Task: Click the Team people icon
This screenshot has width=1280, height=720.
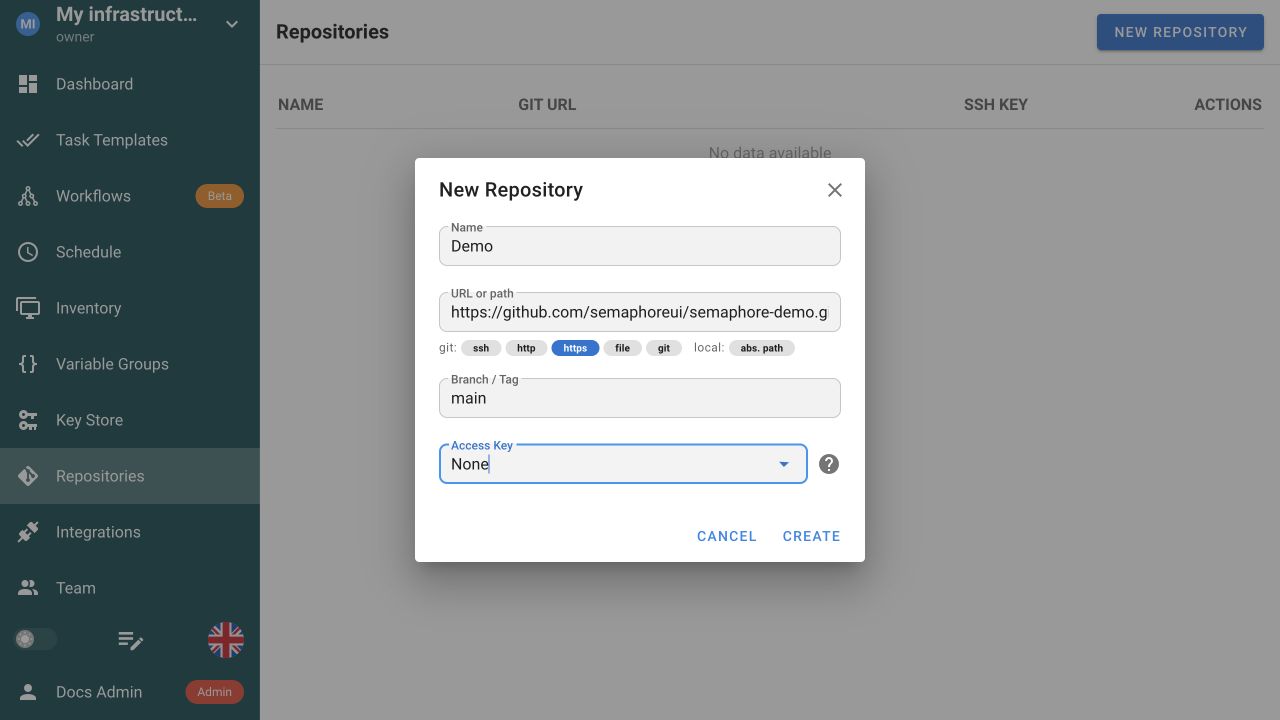Action: [x=28, y=588]
